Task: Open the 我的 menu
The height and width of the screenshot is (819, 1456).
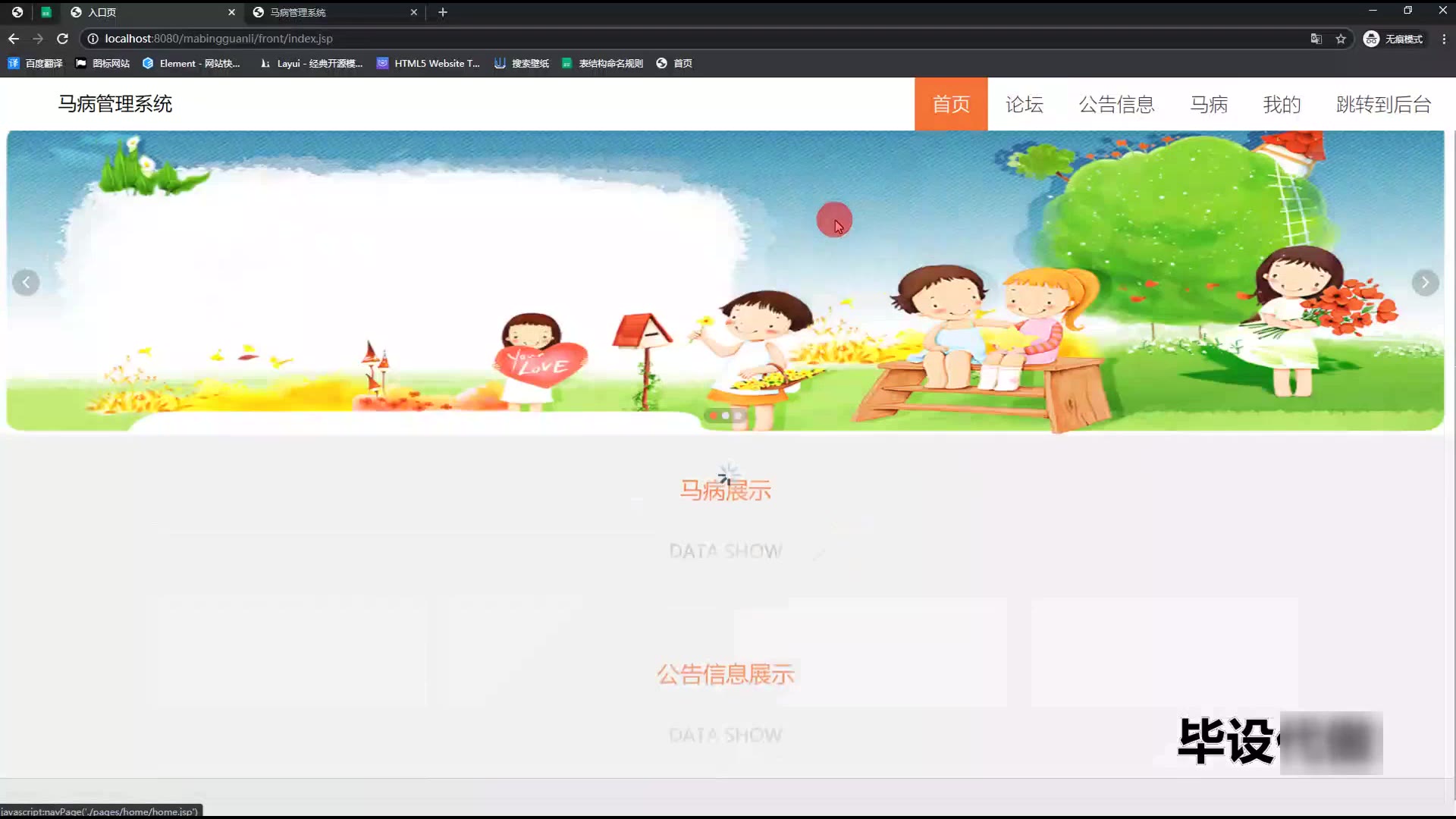Action: click(x=1282, y=104)
